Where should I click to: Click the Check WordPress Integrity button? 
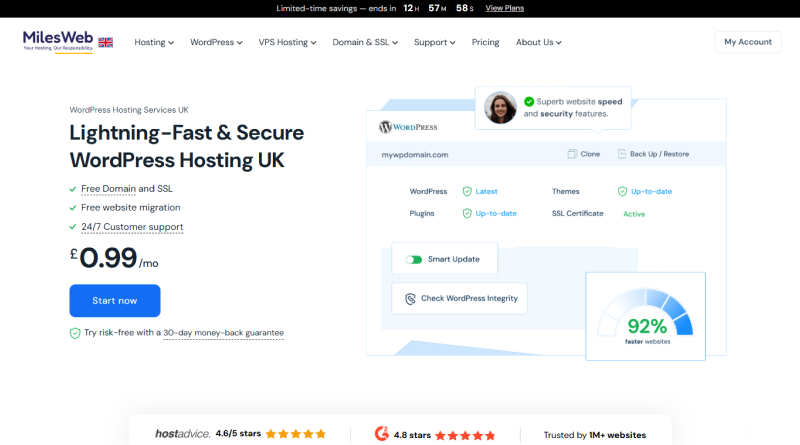point(460,299)
